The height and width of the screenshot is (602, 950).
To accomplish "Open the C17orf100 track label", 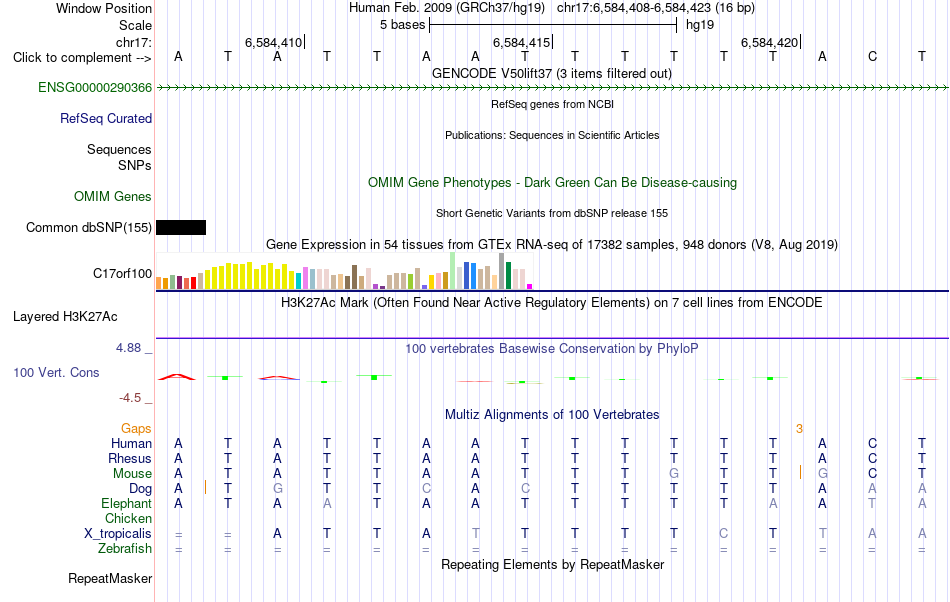I will pyautogui.click(x=122, y=274).
